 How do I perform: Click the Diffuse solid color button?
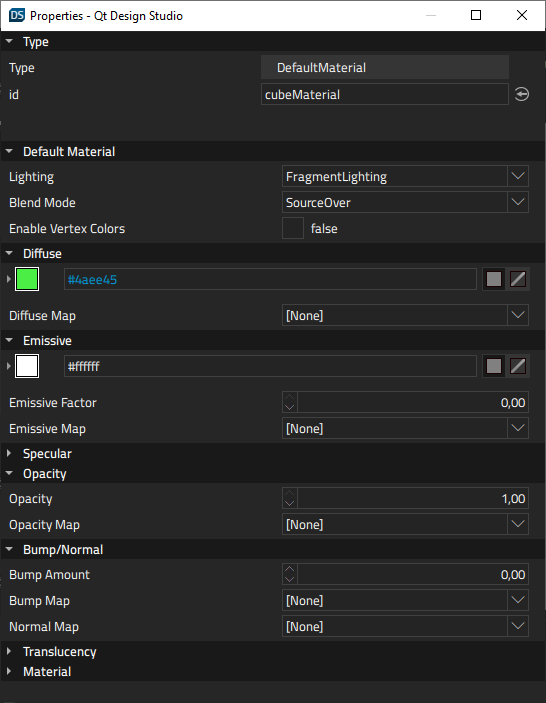pyautogui.click(x=494, y=279)
